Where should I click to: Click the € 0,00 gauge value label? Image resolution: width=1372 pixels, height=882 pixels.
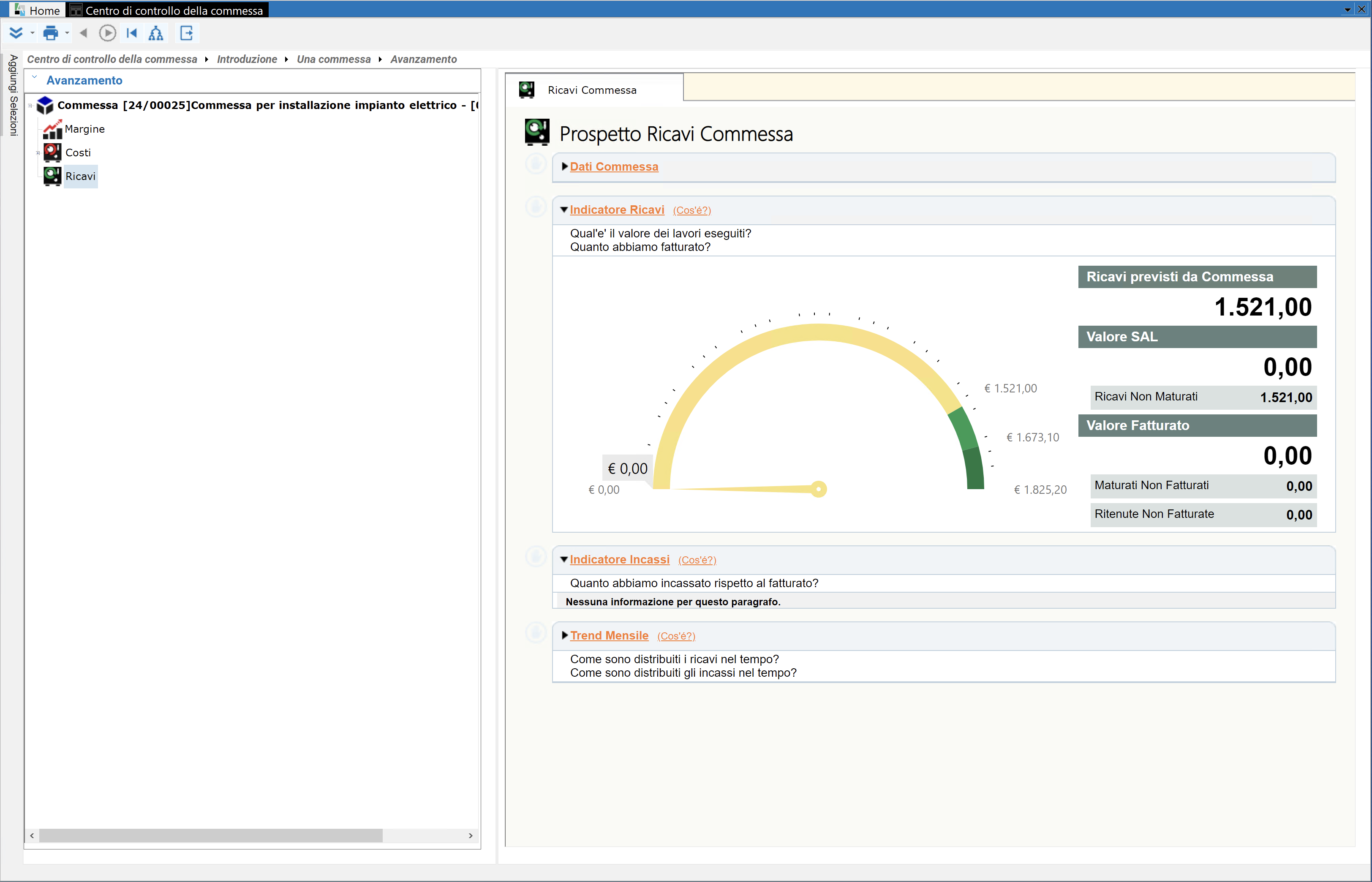pyautogui.click(x=628, y=468)
